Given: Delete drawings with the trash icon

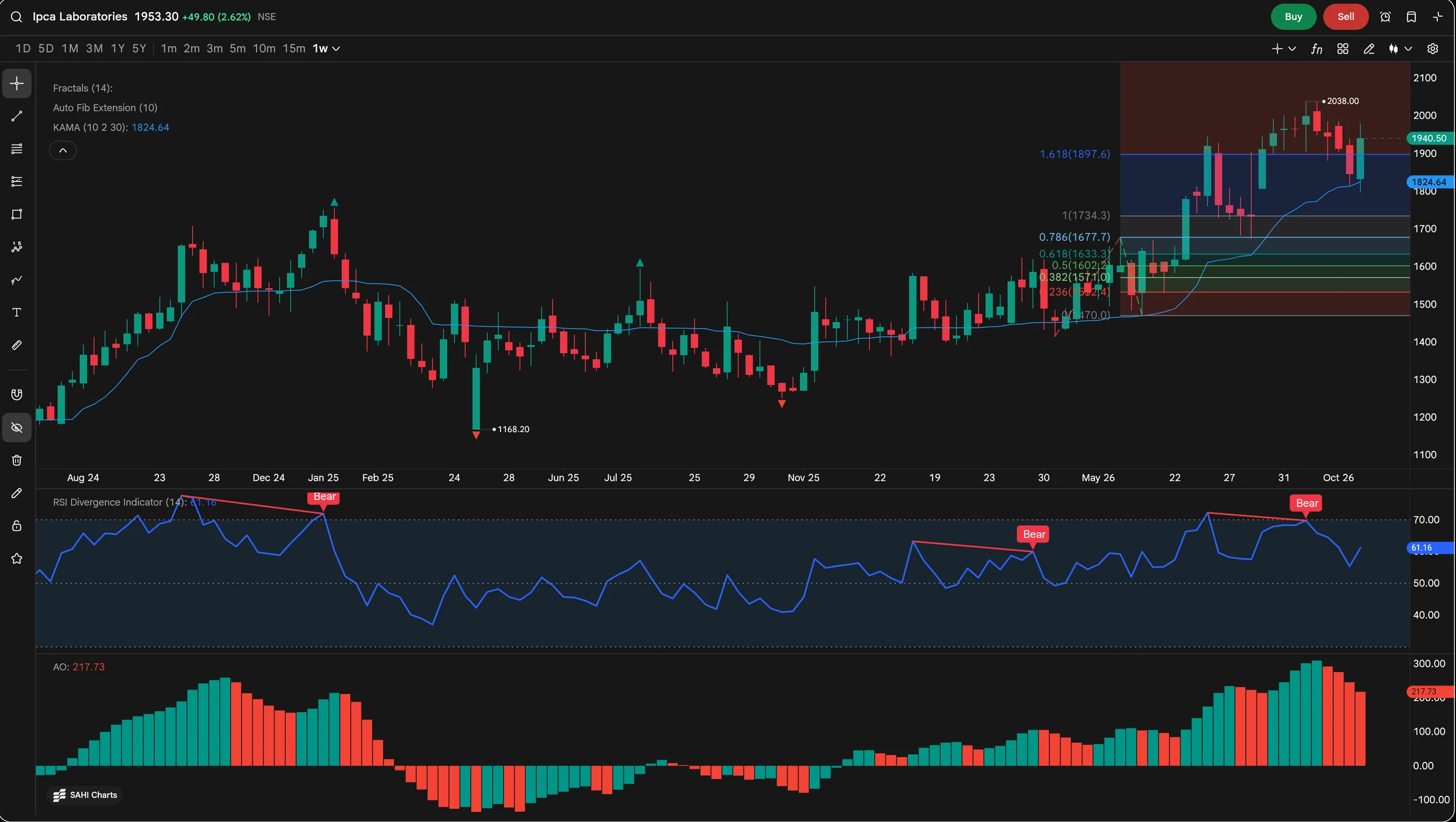Looking at the screenshot, I should coord(17,460).
